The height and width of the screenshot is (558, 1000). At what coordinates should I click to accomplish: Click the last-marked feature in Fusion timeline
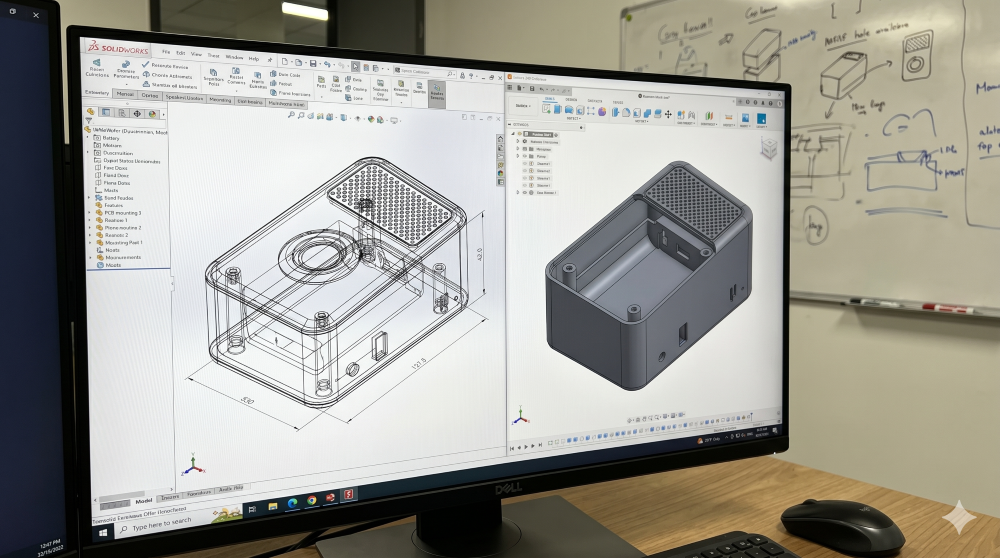(x=749, y=416)
